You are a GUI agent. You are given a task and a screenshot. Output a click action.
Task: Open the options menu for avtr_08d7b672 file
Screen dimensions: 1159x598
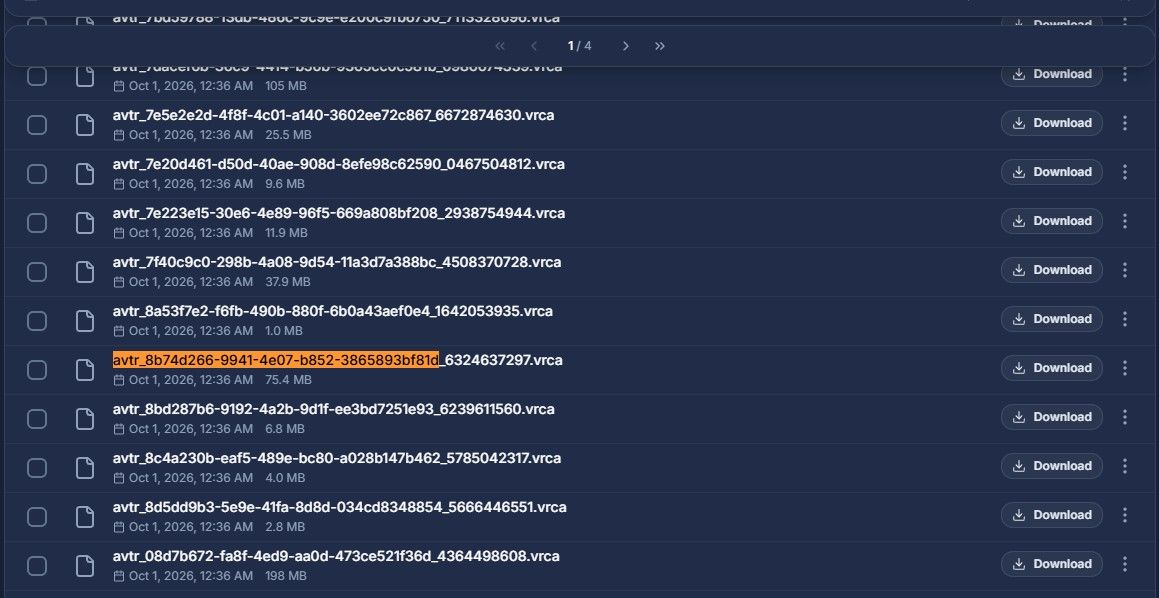pos(1124,564)
